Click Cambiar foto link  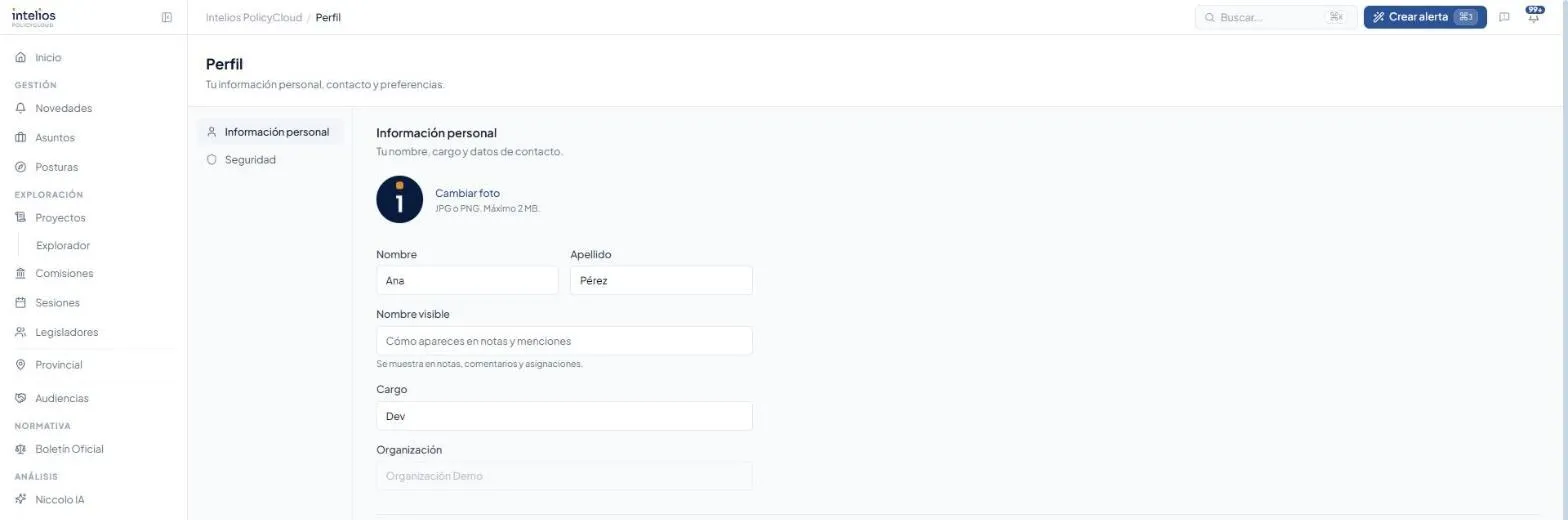tap(467, 193)
